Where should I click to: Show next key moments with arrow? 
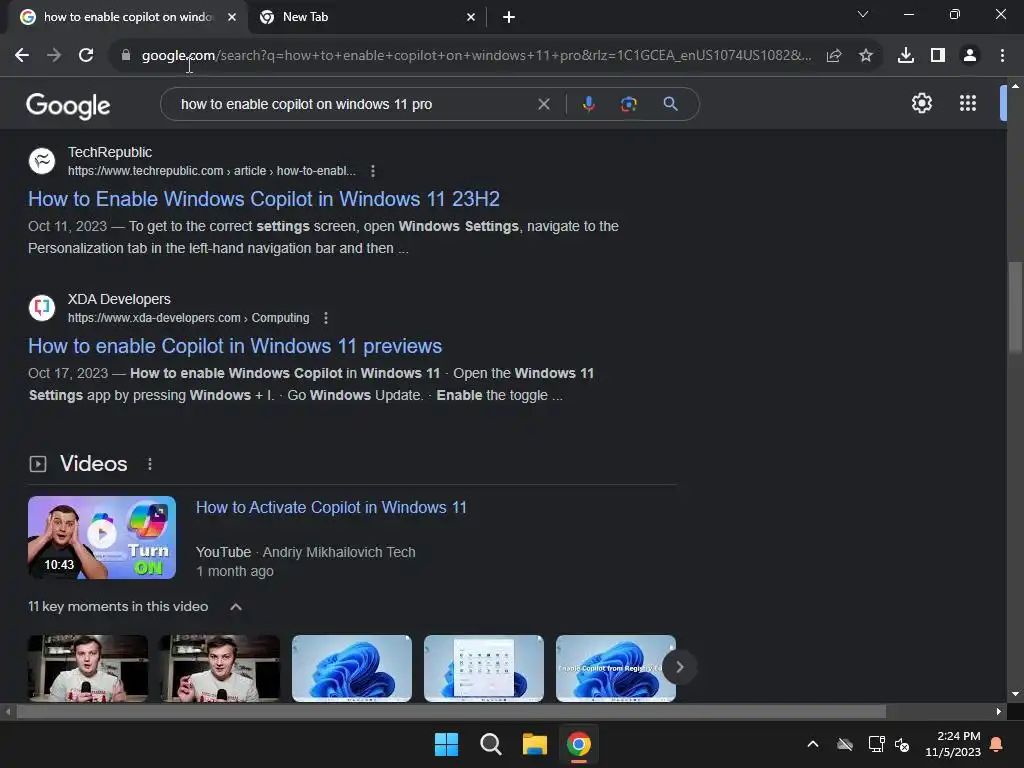679,667
